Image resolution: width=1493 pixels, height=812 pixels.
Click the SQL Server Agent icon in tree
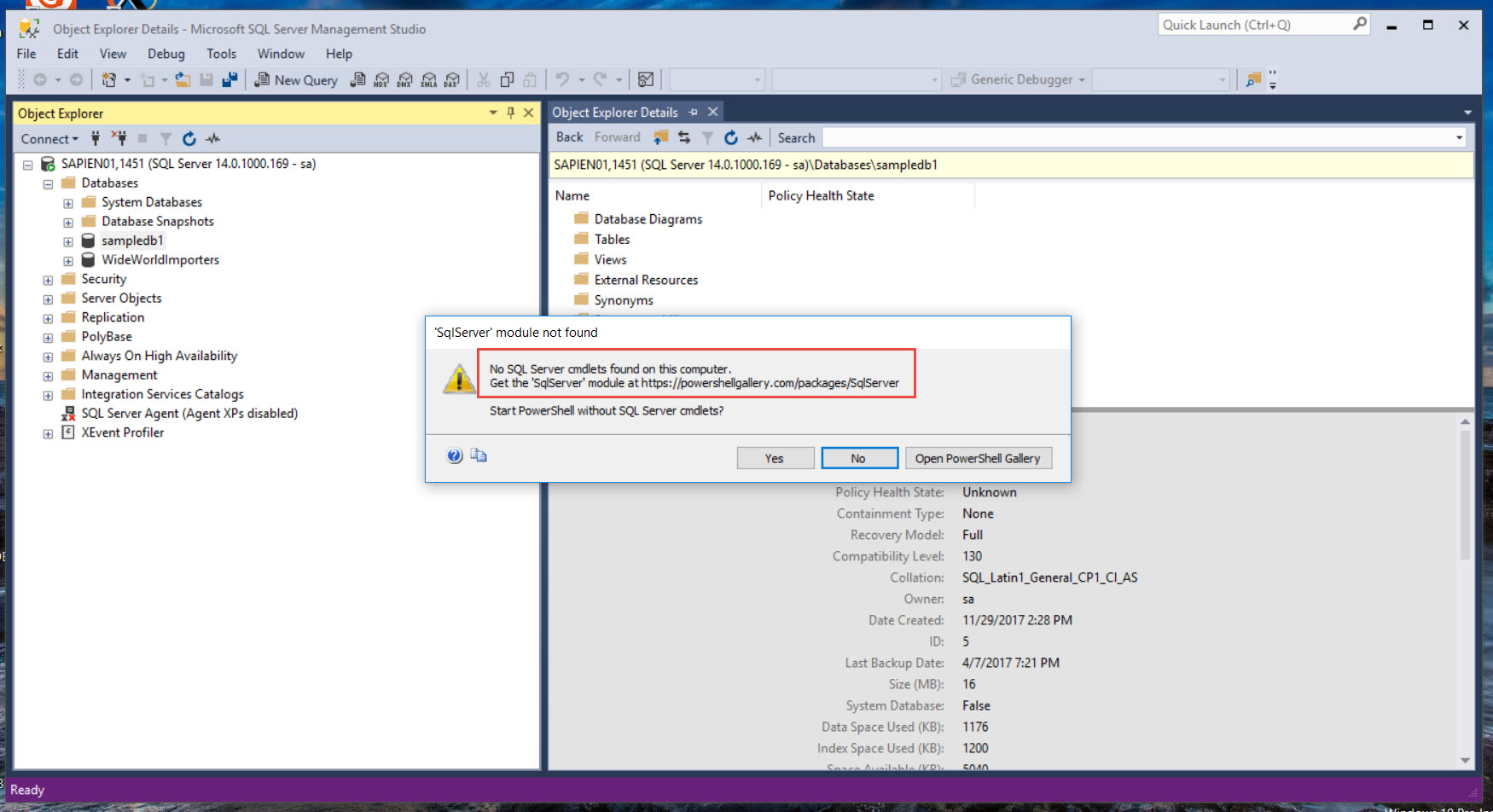68,414
